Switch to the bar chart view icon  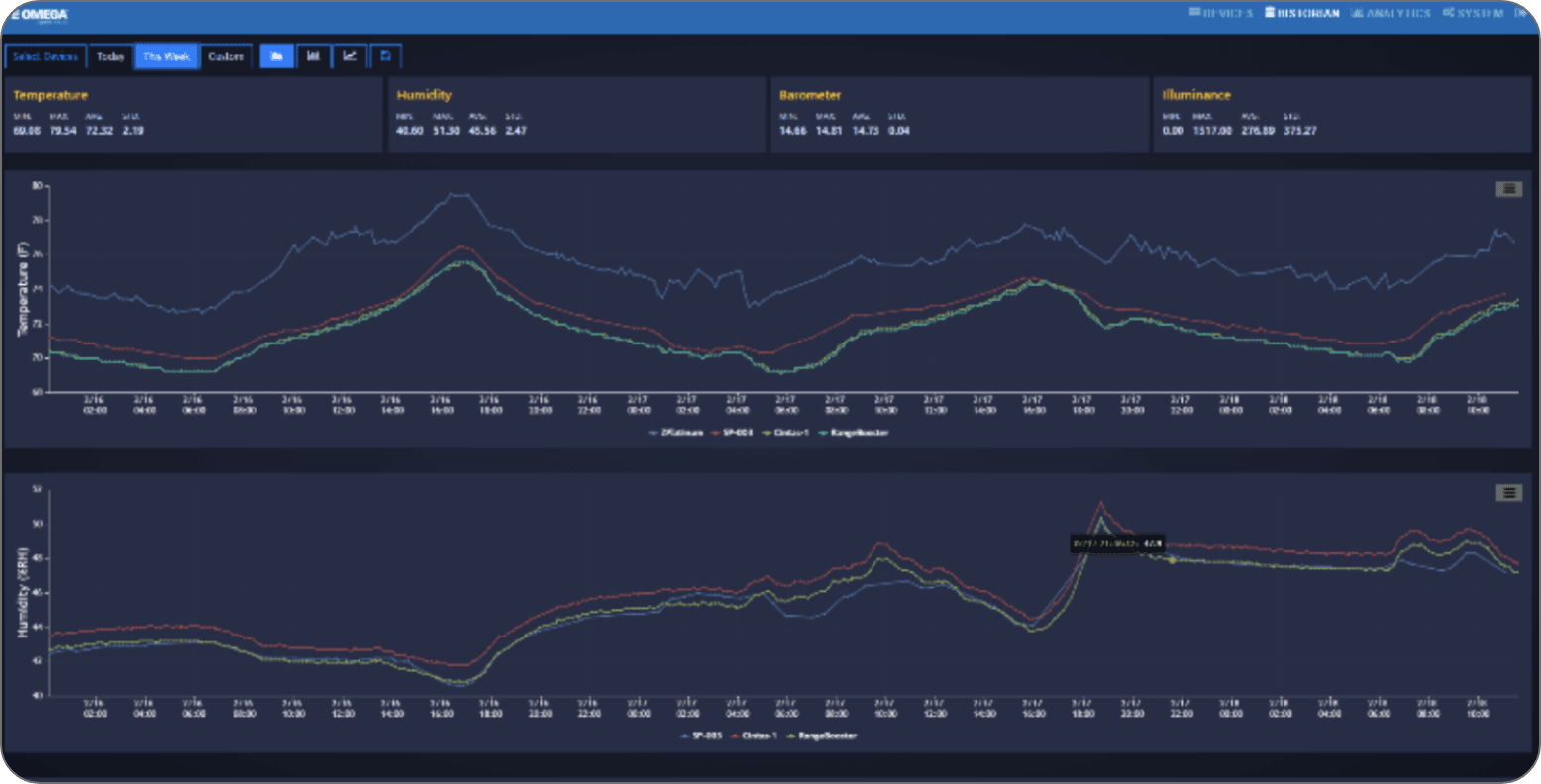[313, 56]
